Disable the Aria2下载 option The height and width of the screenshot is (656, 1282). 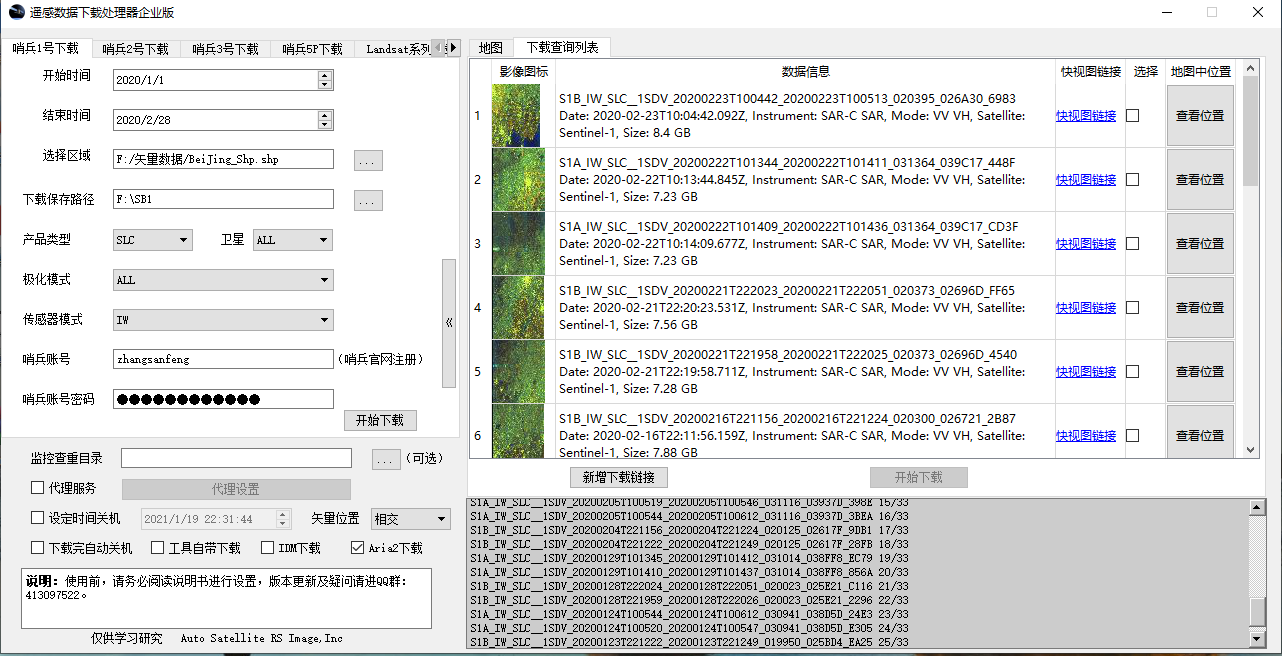click(356, 546)
